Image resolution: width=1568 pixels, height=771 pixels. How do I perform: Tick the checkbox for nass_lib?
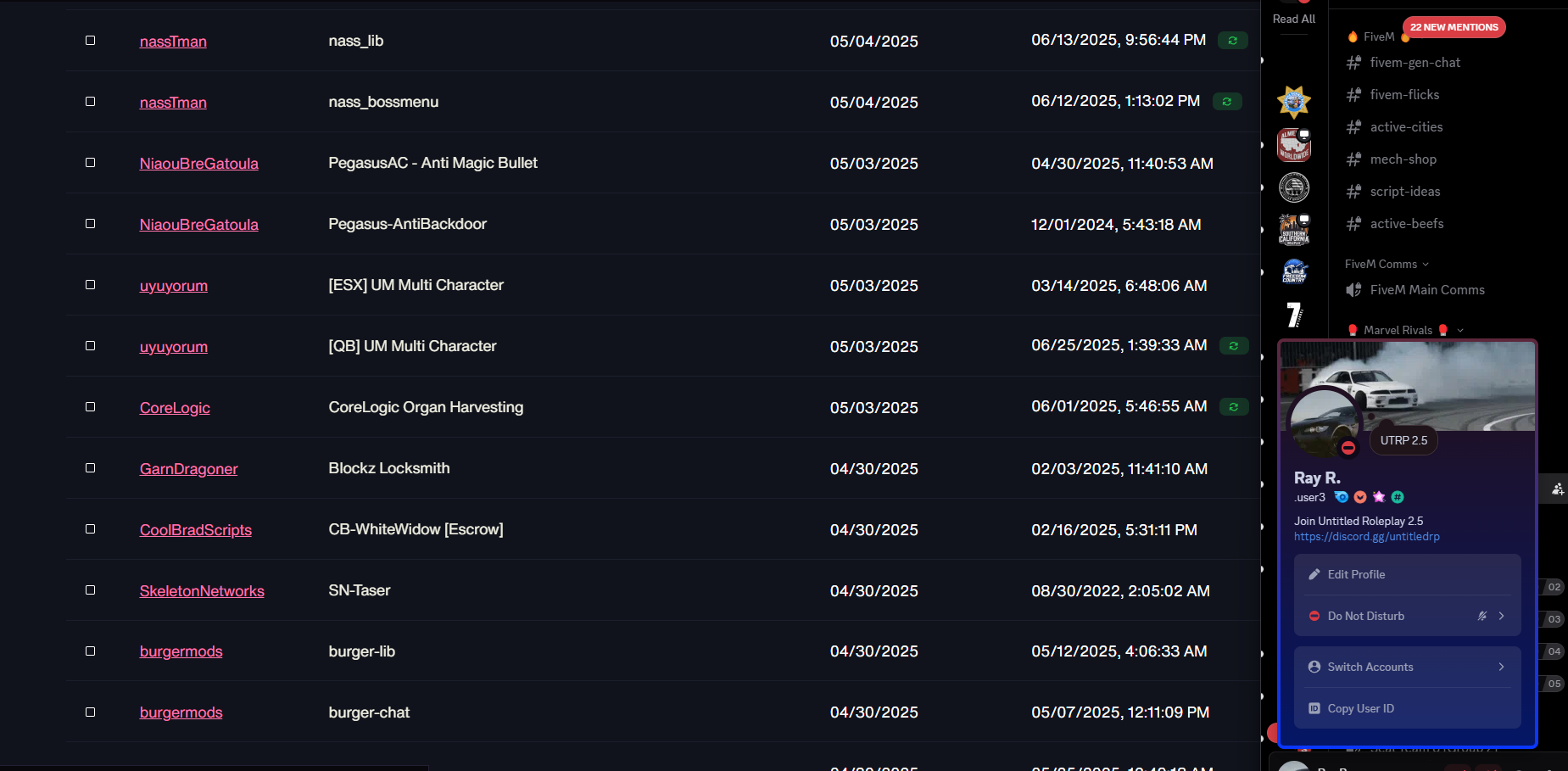click(90, 41)
